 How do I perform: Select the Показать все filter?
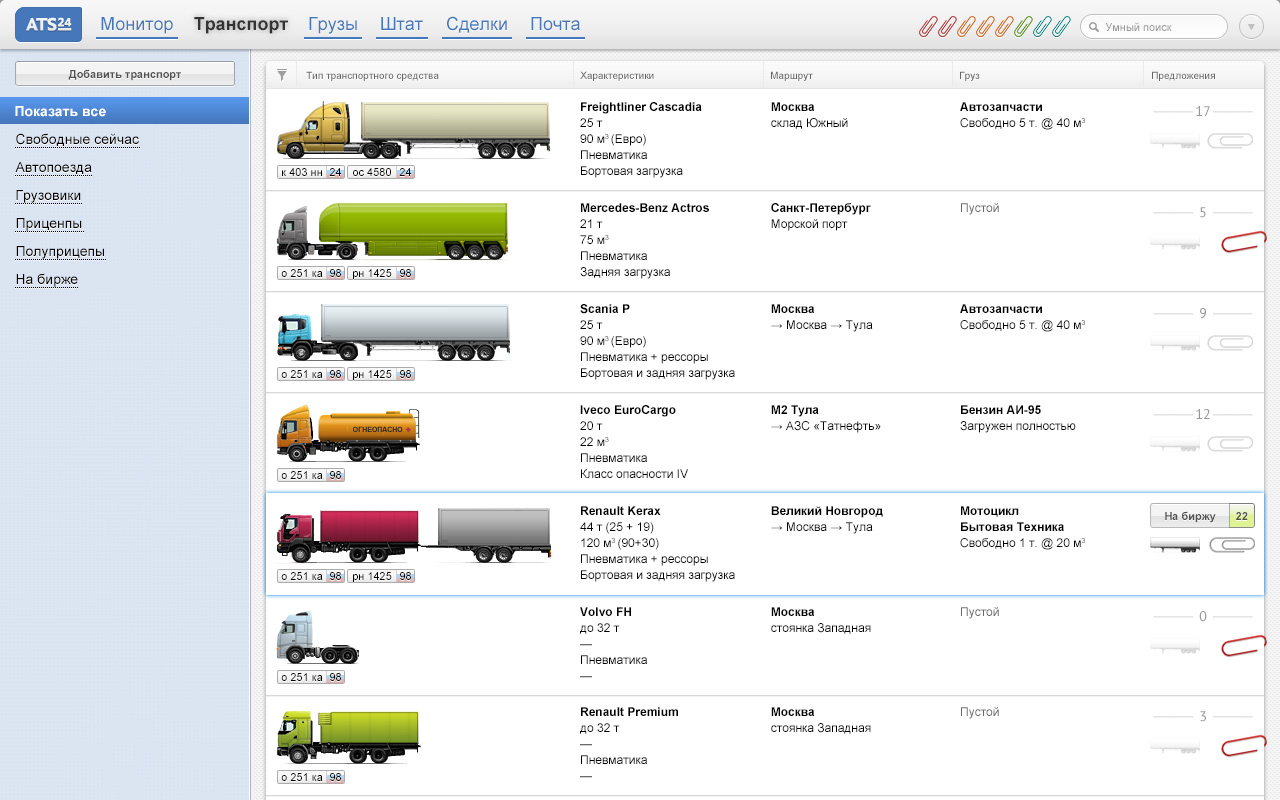pyautogui.click(x=124, y=111)
